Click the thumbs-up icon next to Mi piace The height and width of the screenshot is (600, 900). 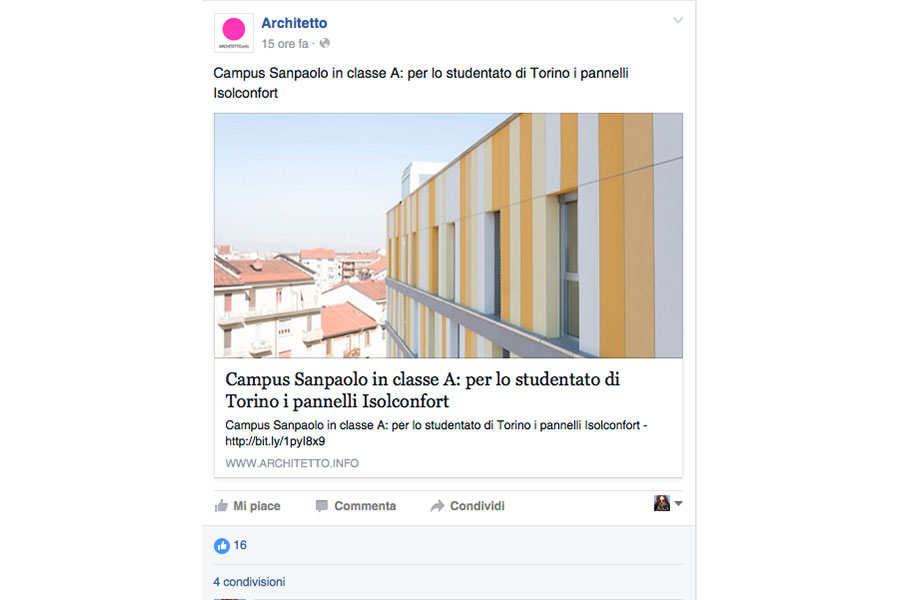point(221,506)
